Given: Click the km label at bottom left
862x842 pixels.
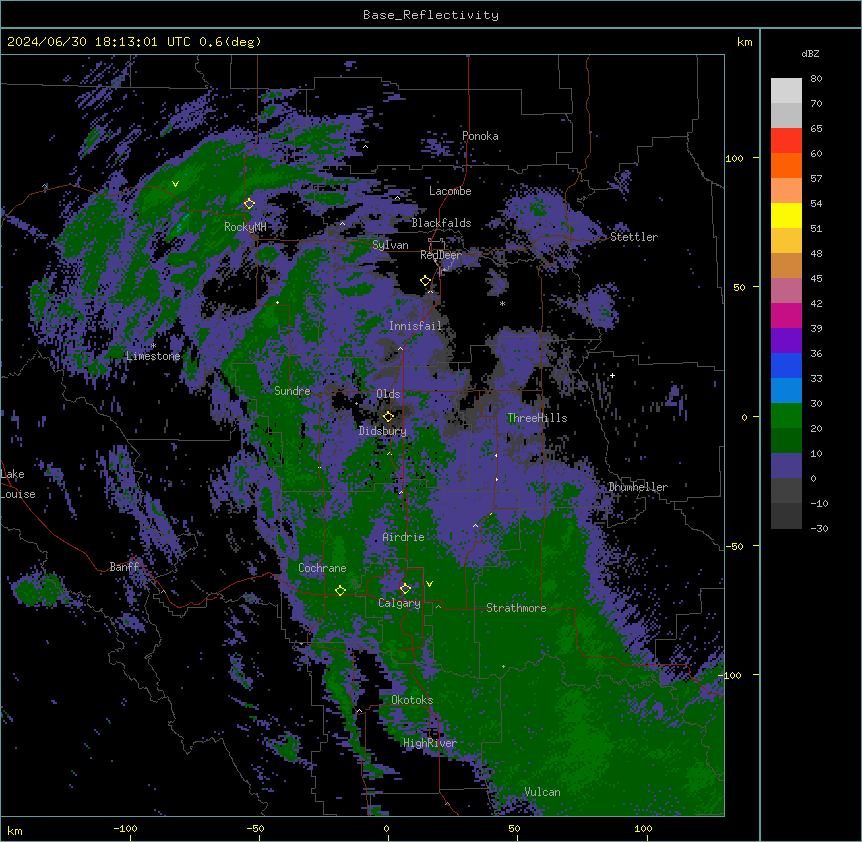Looking at the screenshot, I should 15,831.
